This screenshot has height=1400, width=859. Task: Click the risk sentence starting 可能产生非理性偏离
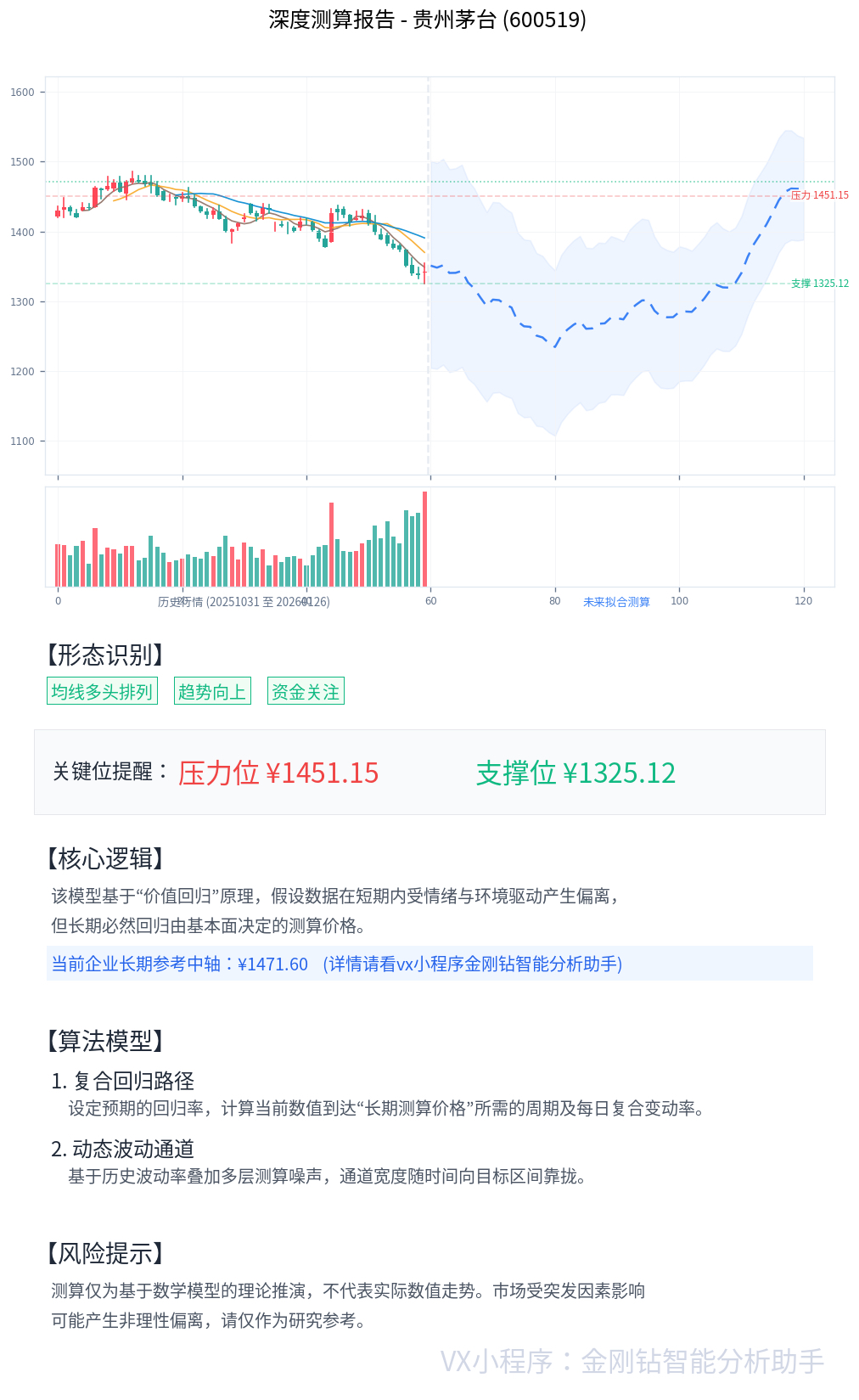click(209, 1320)
